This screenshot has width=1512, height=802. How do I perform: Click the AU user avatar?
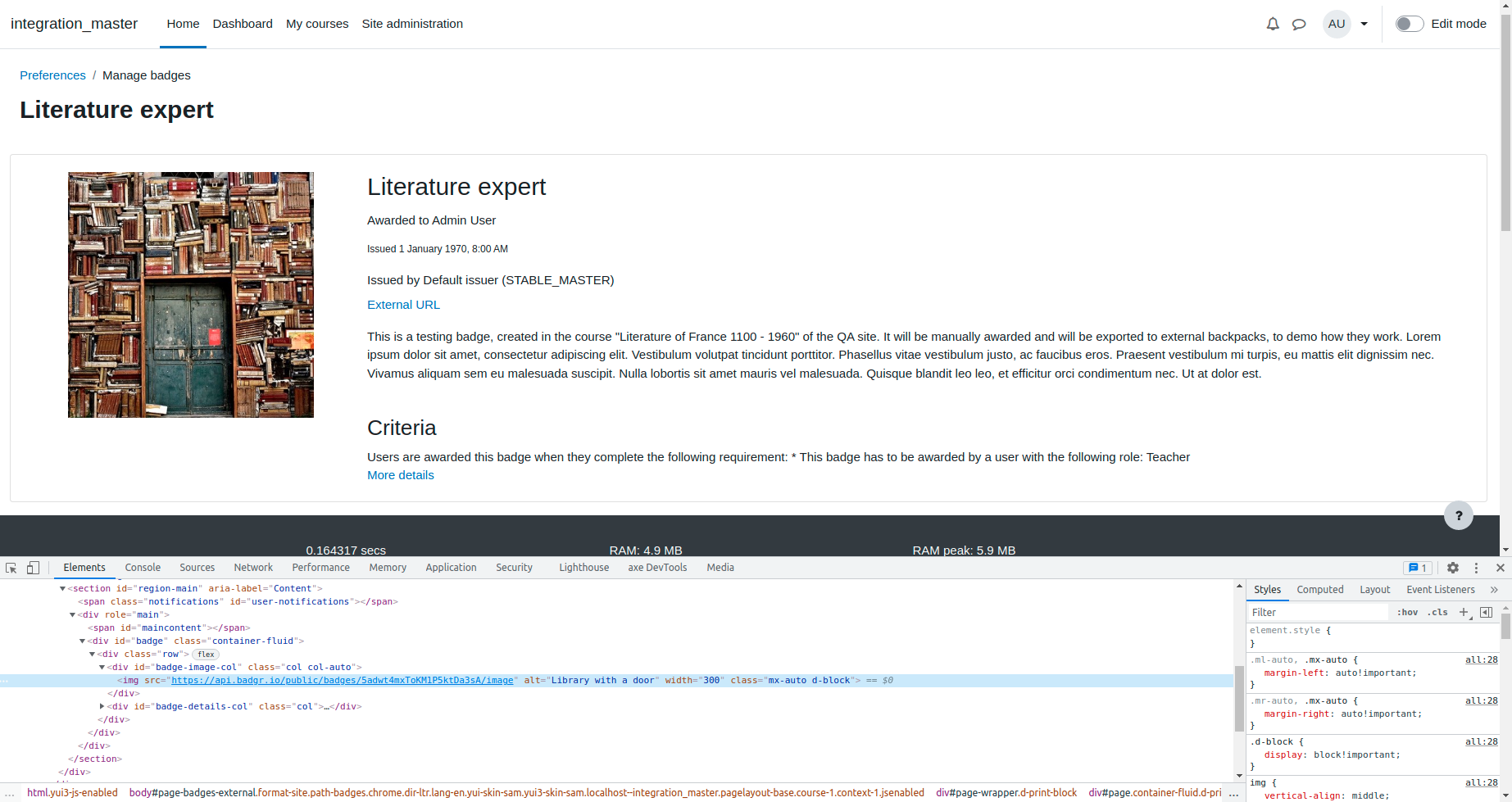(1337, 24)
